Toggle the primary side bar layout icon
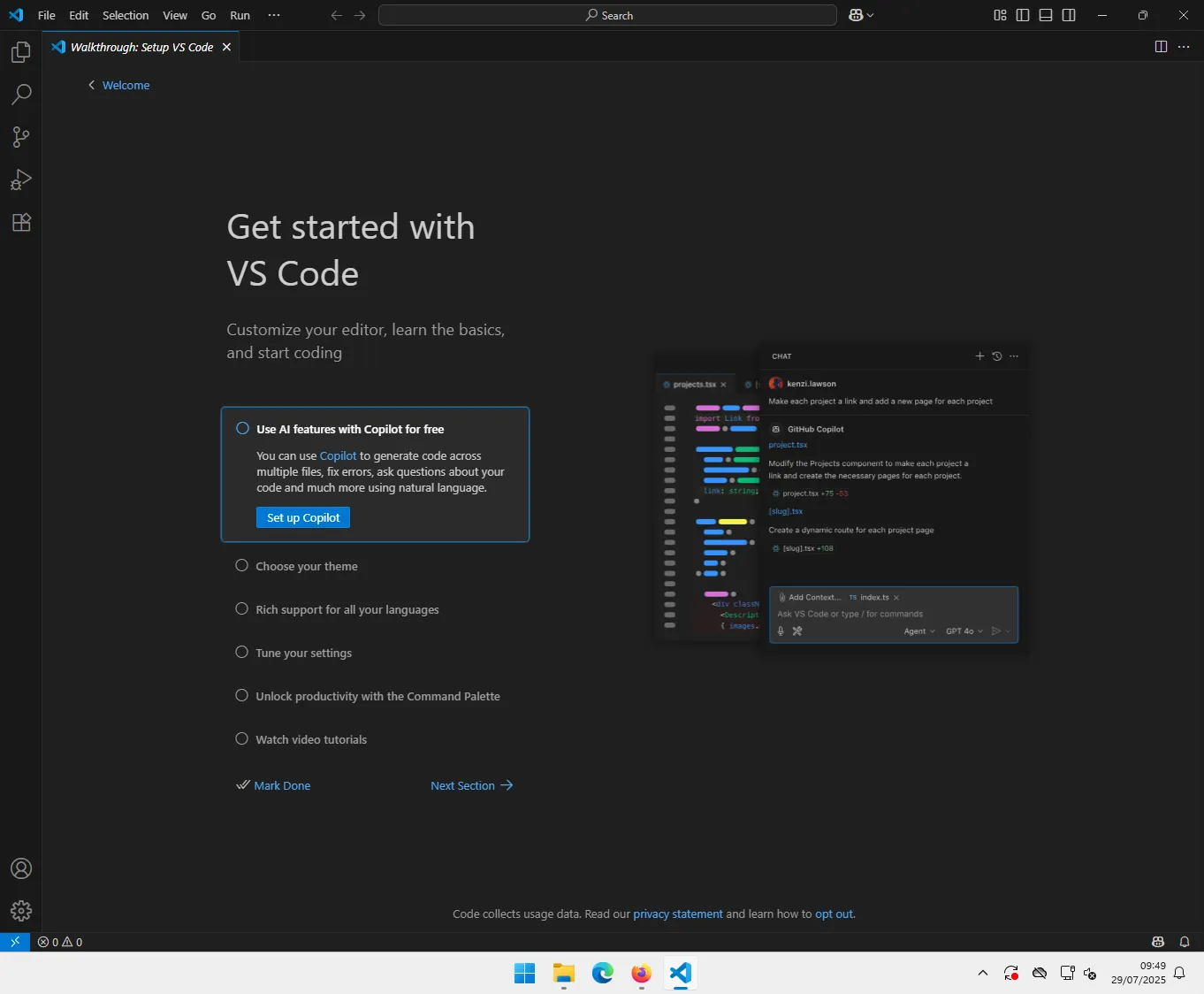This screenshot has width=1204, height=994. point(1023,15)
